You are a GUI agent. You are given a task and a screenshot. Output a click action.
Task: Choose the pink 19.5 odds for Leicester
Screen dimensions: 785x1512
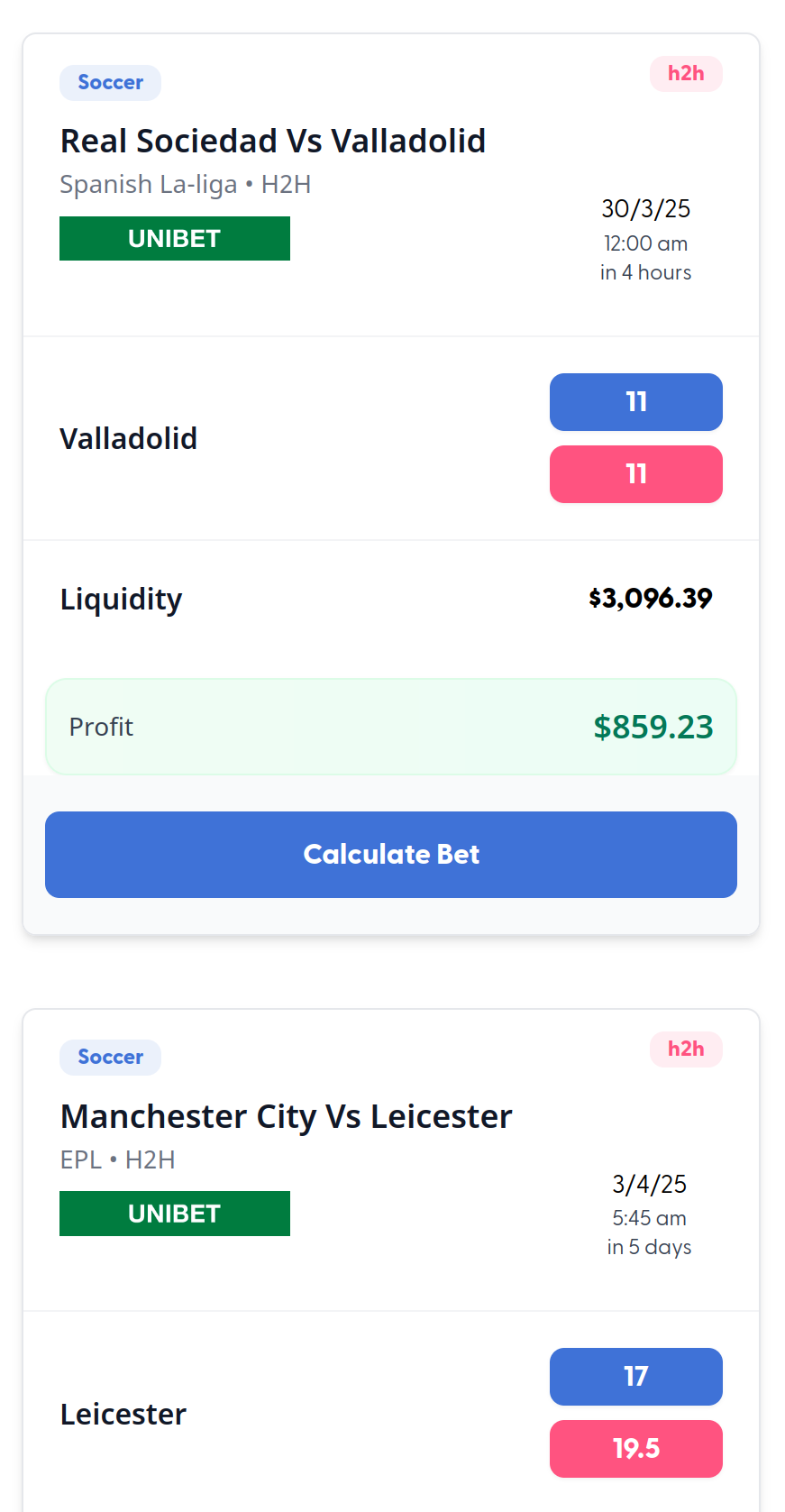coord(635,1448)
